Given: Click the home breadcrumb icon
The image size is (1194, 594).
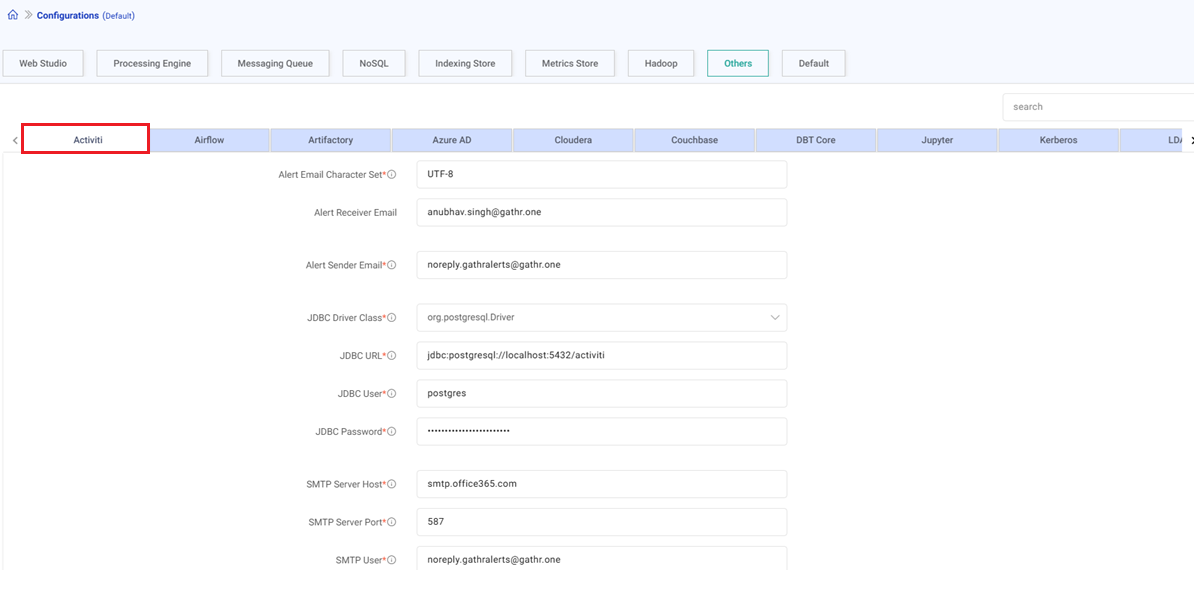Looking at the screenshot, I should tap(12, 15).
